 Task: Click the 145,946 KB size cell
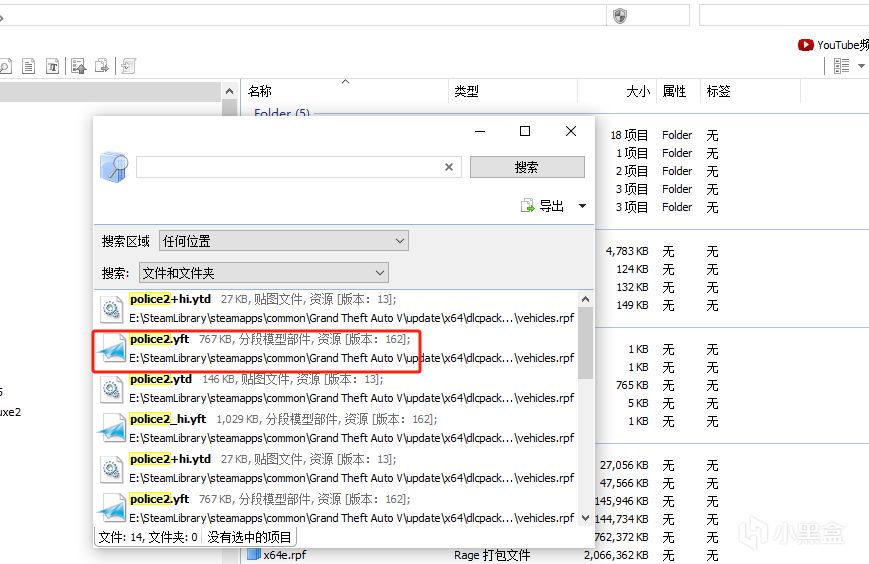[x=622, y=501]
